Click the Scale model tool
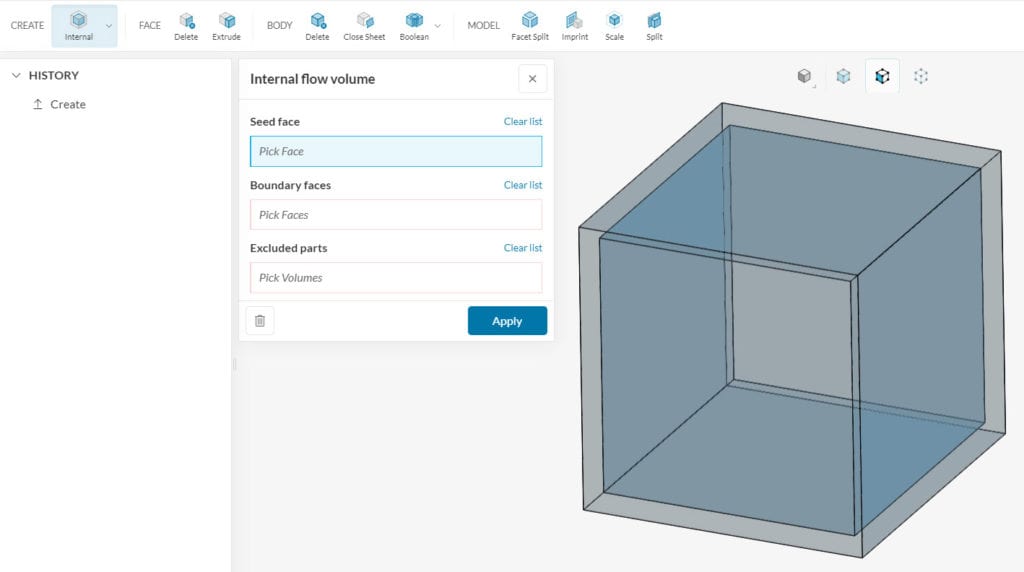The width and height of the screenshot is (1024, 572). click(614, 25)
